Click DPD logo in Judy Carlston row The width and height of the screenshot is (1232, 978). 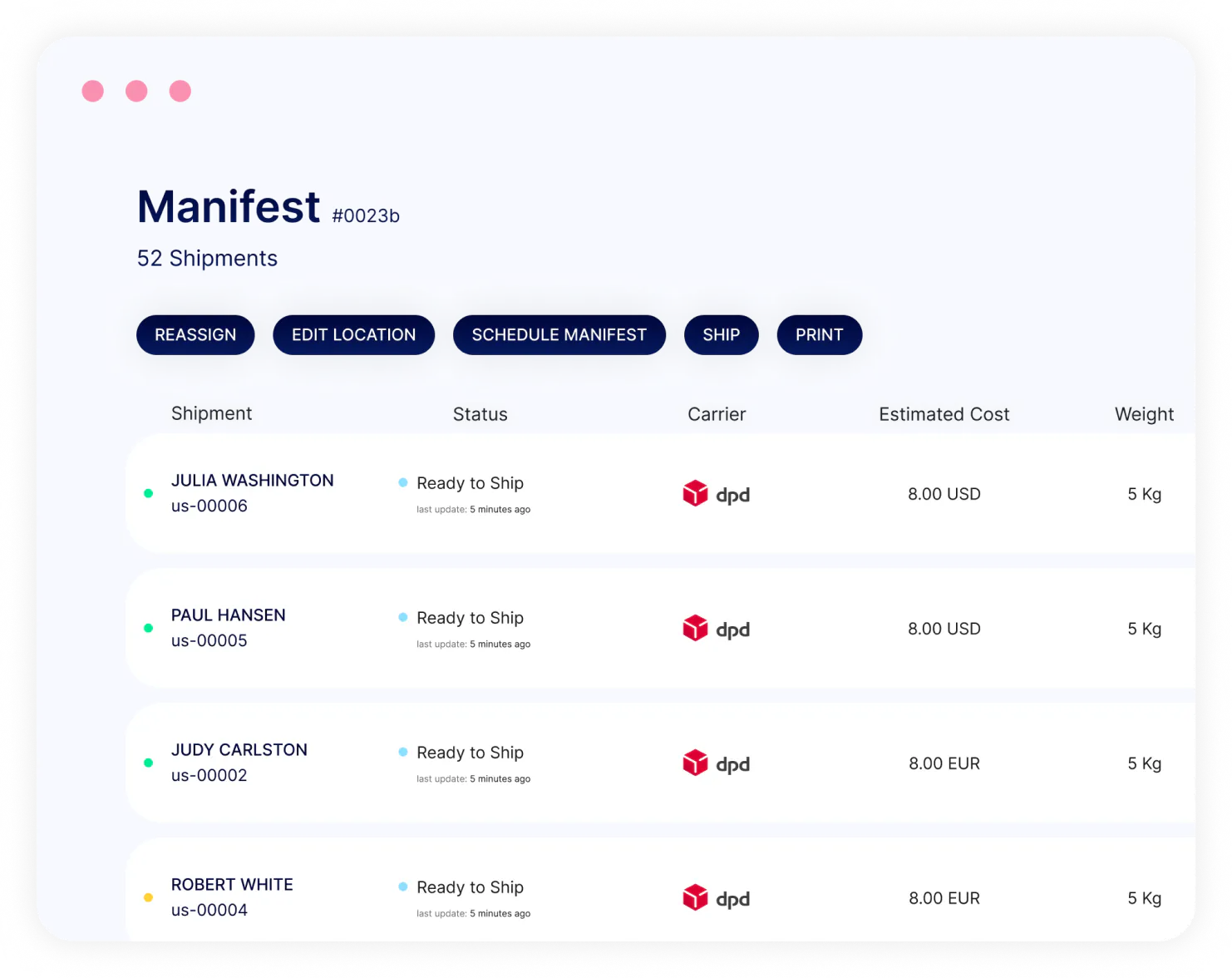[717, 763]
